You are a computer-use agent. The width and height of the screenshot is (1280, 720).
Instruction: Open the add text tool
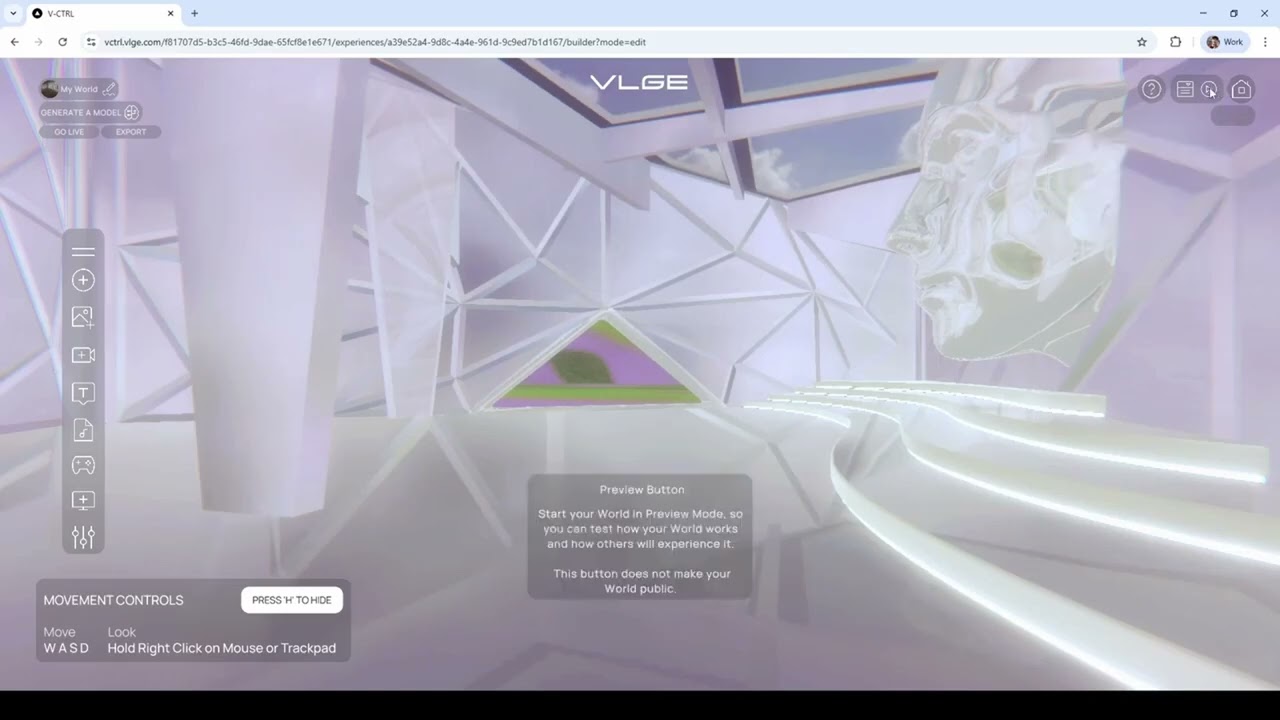[83, 392]
